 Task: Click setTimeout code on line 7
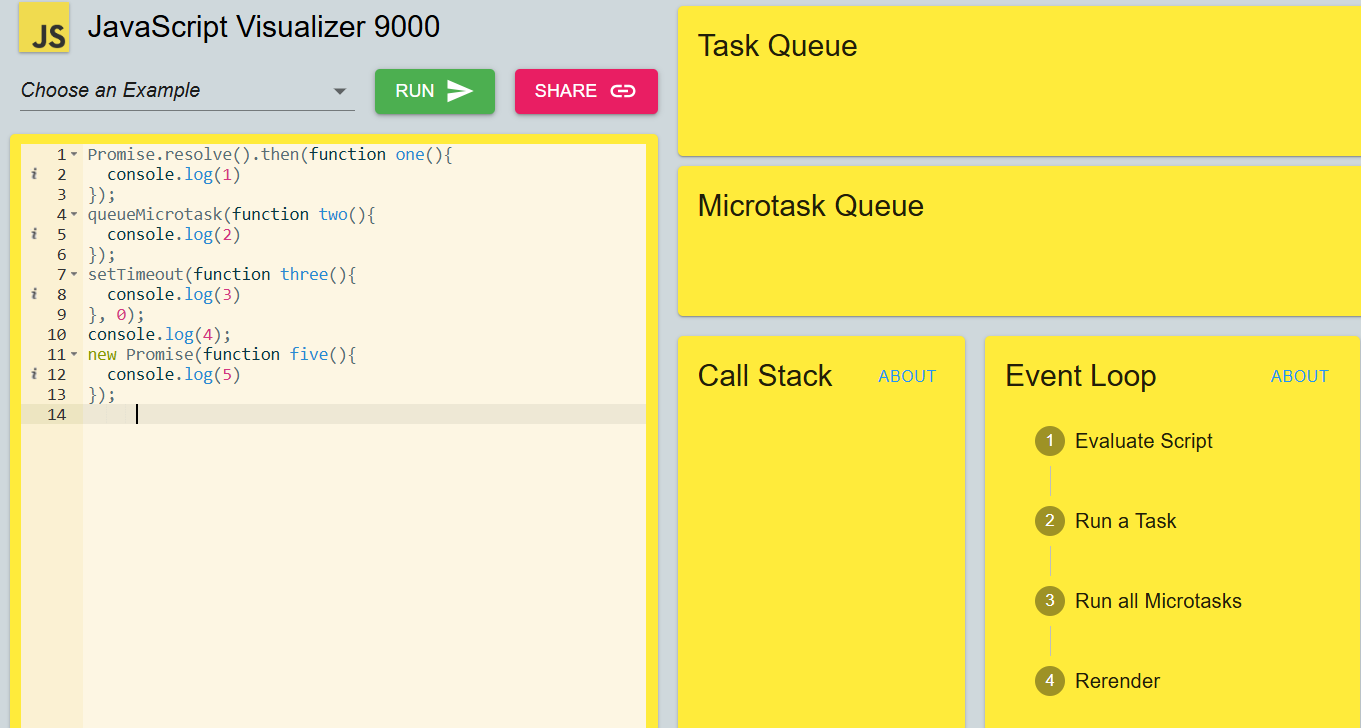(x=222, y=274)
